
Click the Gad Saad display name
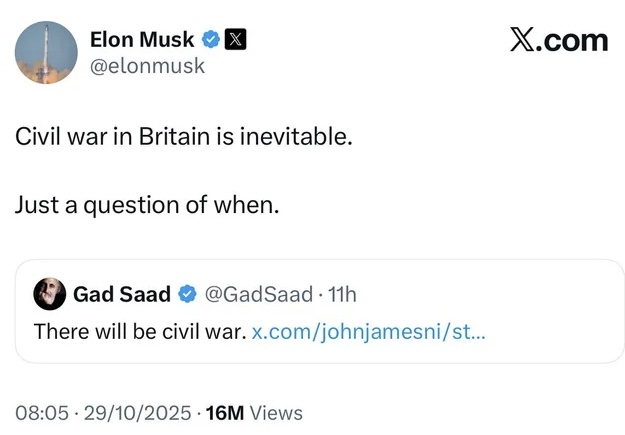pos(122,294)
